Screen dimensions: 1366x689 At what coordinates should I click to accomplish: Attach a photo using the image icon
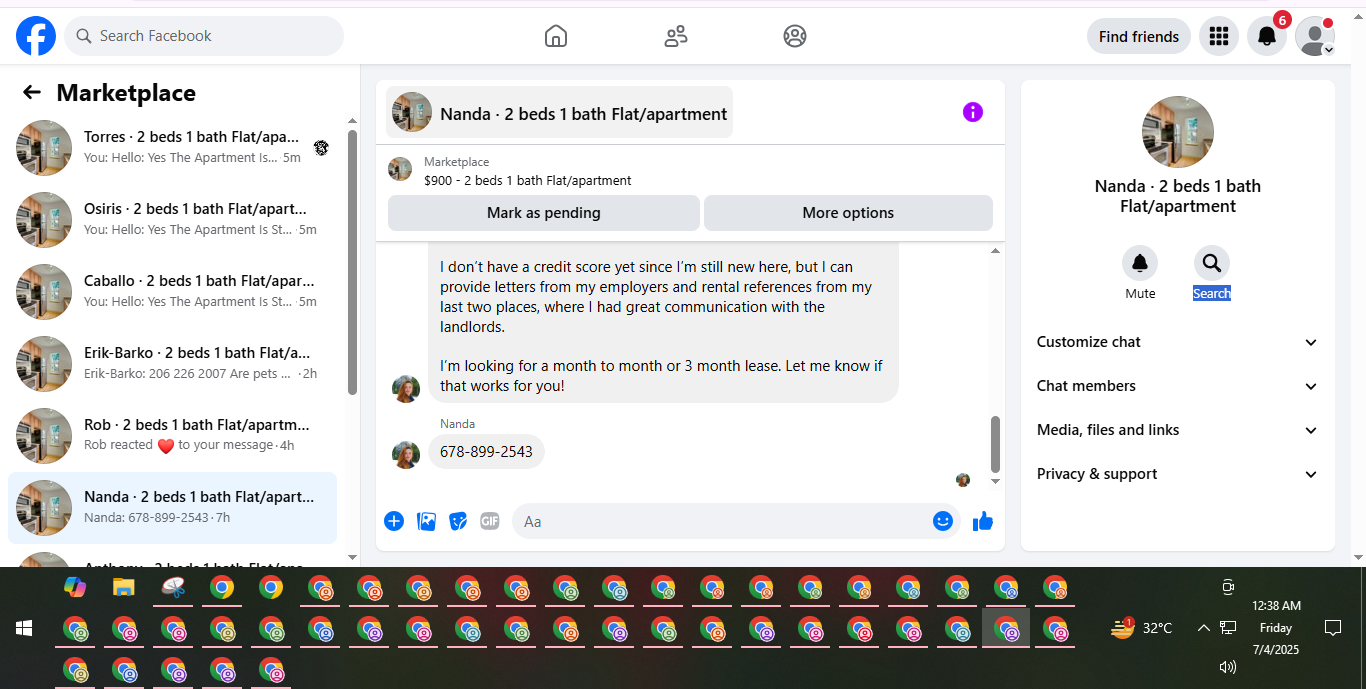tap(426, 521)
